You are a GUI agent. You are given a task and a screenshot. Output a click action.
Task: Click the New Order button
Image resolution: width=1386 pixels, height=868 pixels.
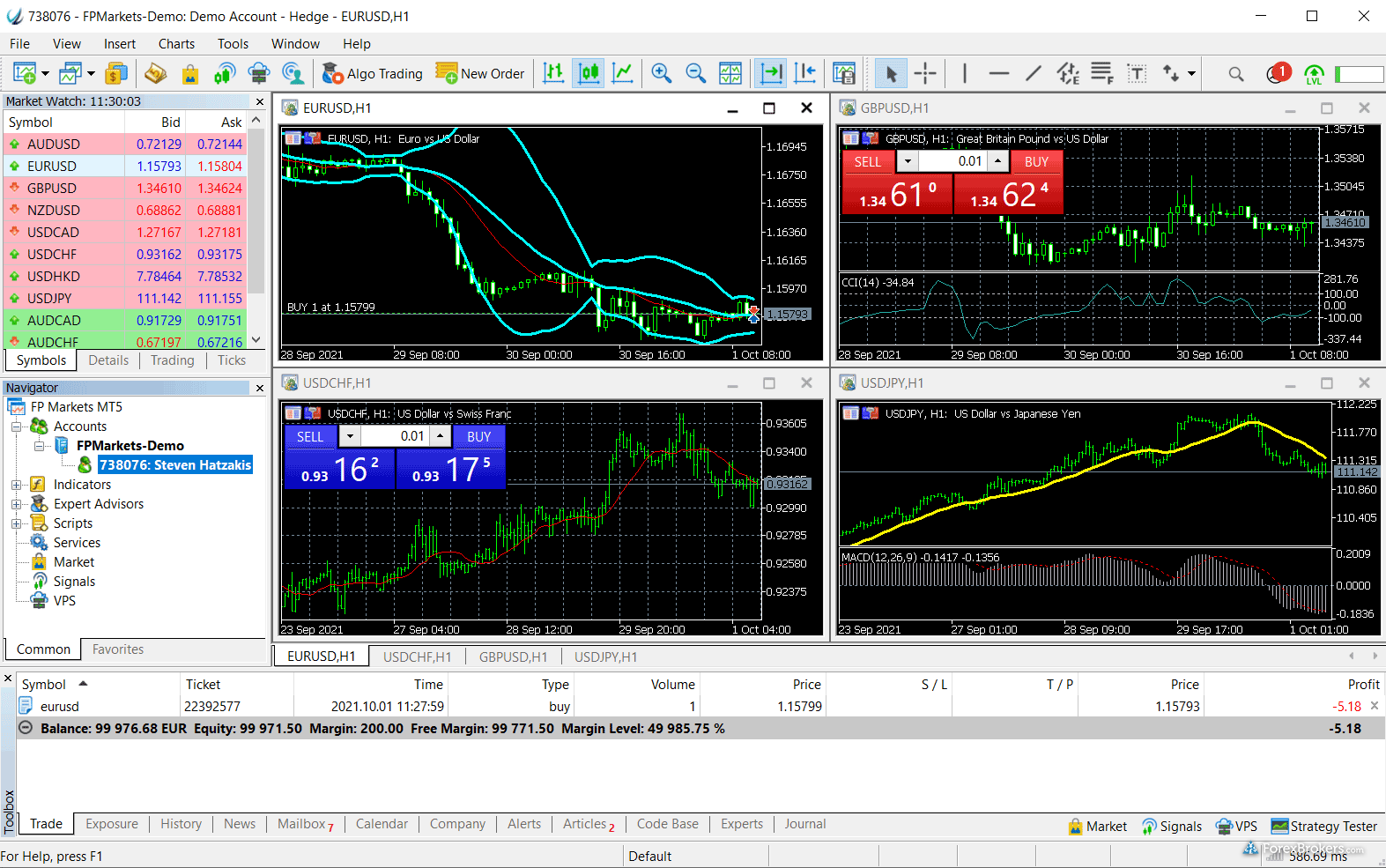pyautogui.click(x=481, y=74)
